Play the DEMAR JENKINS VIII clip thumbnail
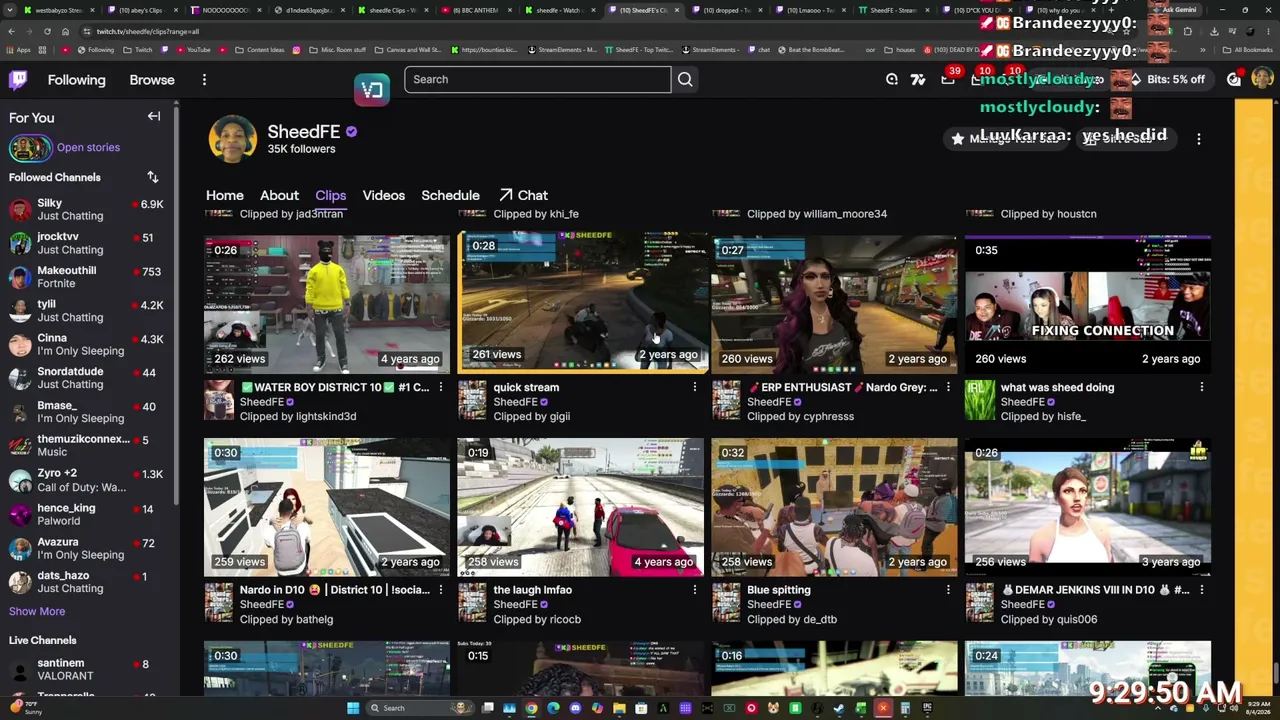This screenshot has height=720, width=1280. [1088, 507]
